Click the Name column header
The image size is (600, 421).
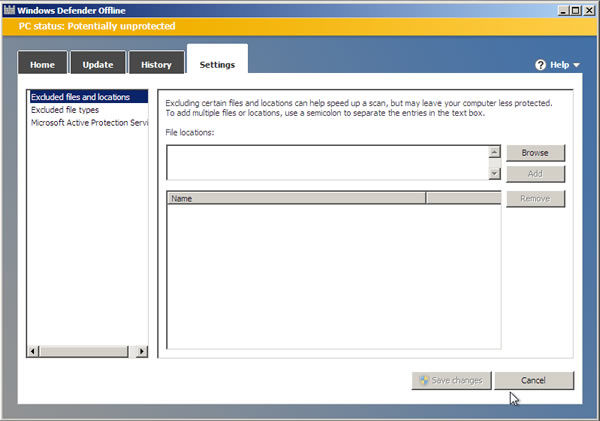297,198
